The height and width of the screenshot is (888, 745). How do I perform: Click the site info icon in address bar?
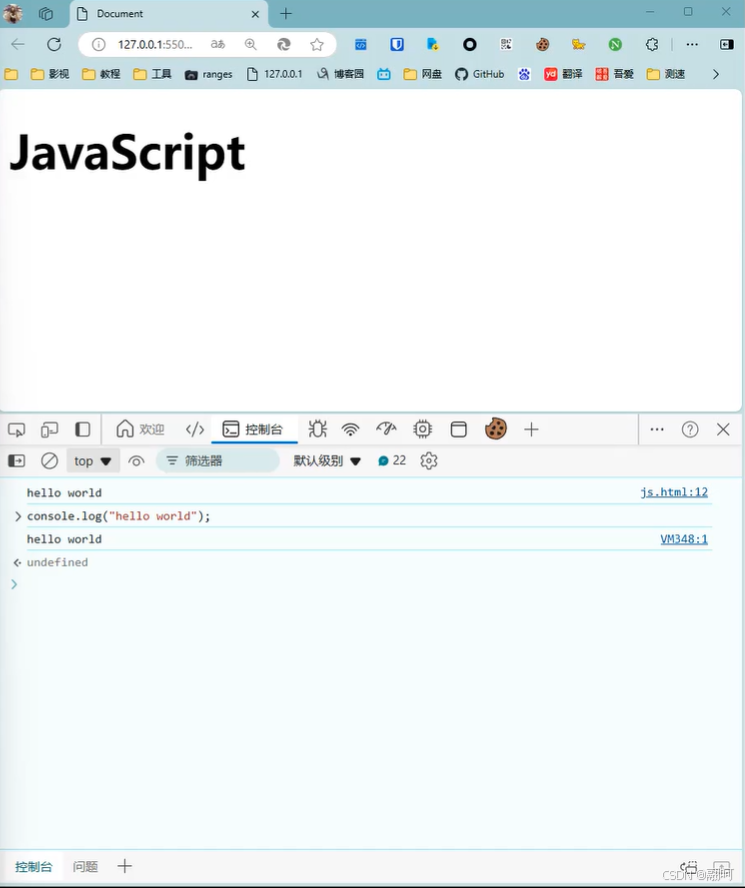[99, 44]
